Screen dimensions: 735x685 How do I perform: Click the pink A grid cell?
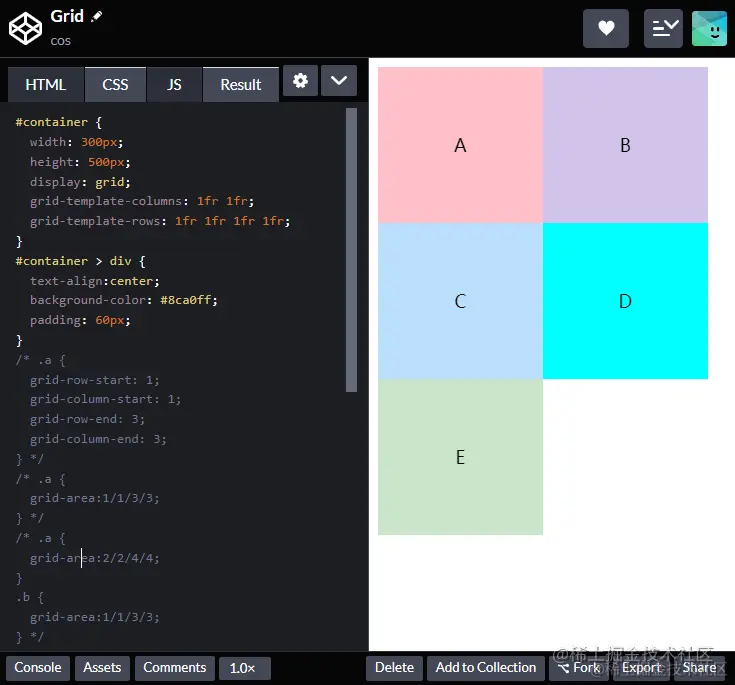tap(460, 145)
